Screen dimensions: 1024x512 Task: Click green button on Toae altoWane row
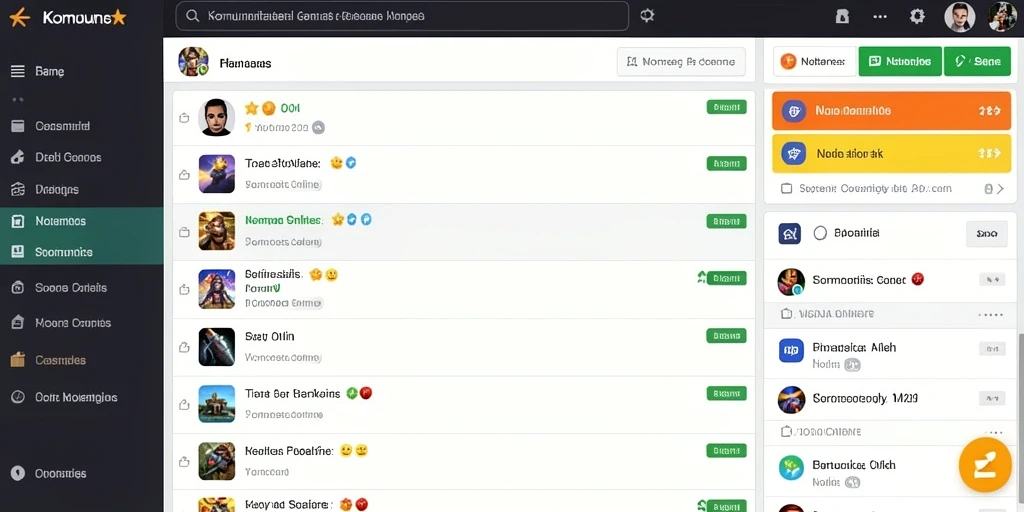tap(726, 164)
